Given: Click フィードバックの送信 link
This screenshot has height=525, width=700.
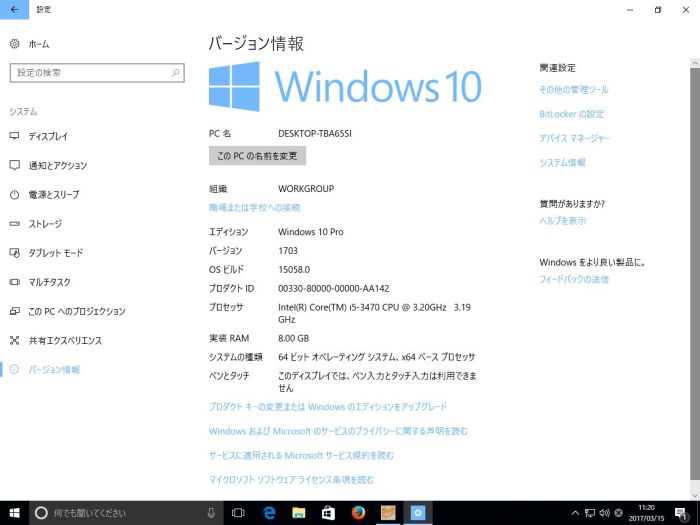Looking at the screenshot, I should (574, 279).
